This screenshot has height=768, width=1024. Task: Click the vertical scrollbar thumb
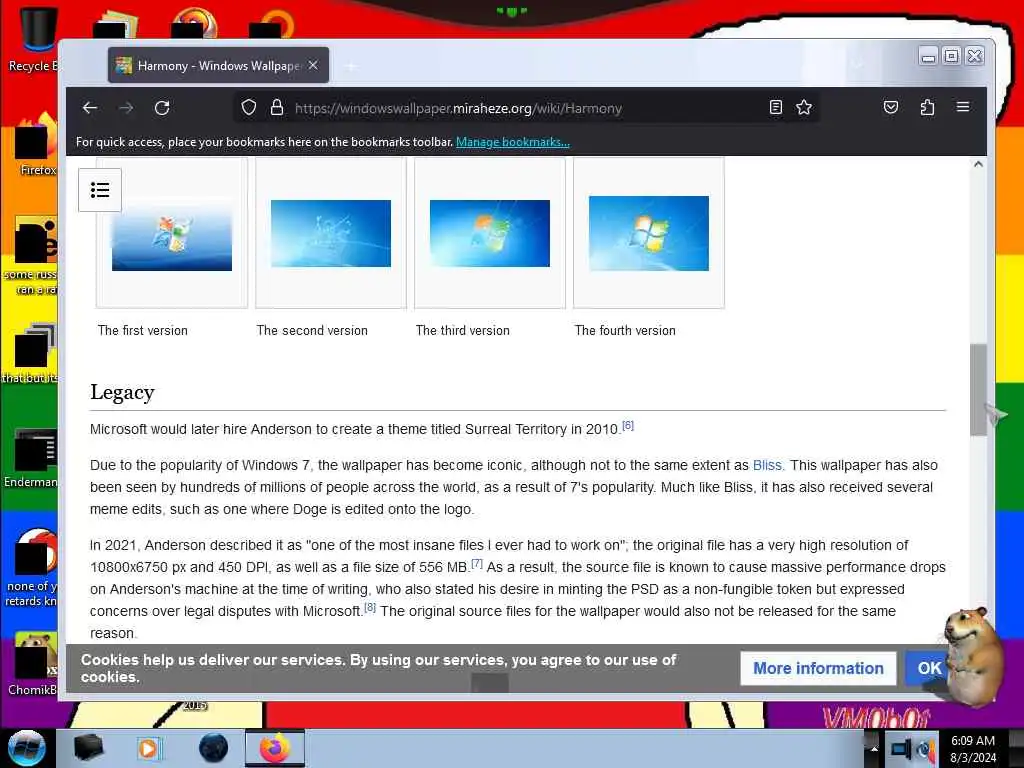tap(978, 389)
